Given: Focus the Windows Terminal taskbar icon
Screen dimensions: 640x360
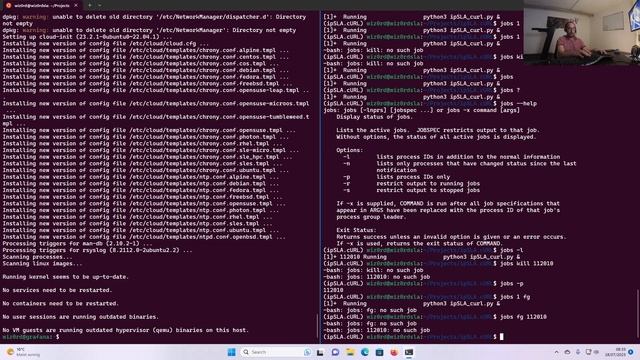Looking at the screenshot, I should click(409, 352).
